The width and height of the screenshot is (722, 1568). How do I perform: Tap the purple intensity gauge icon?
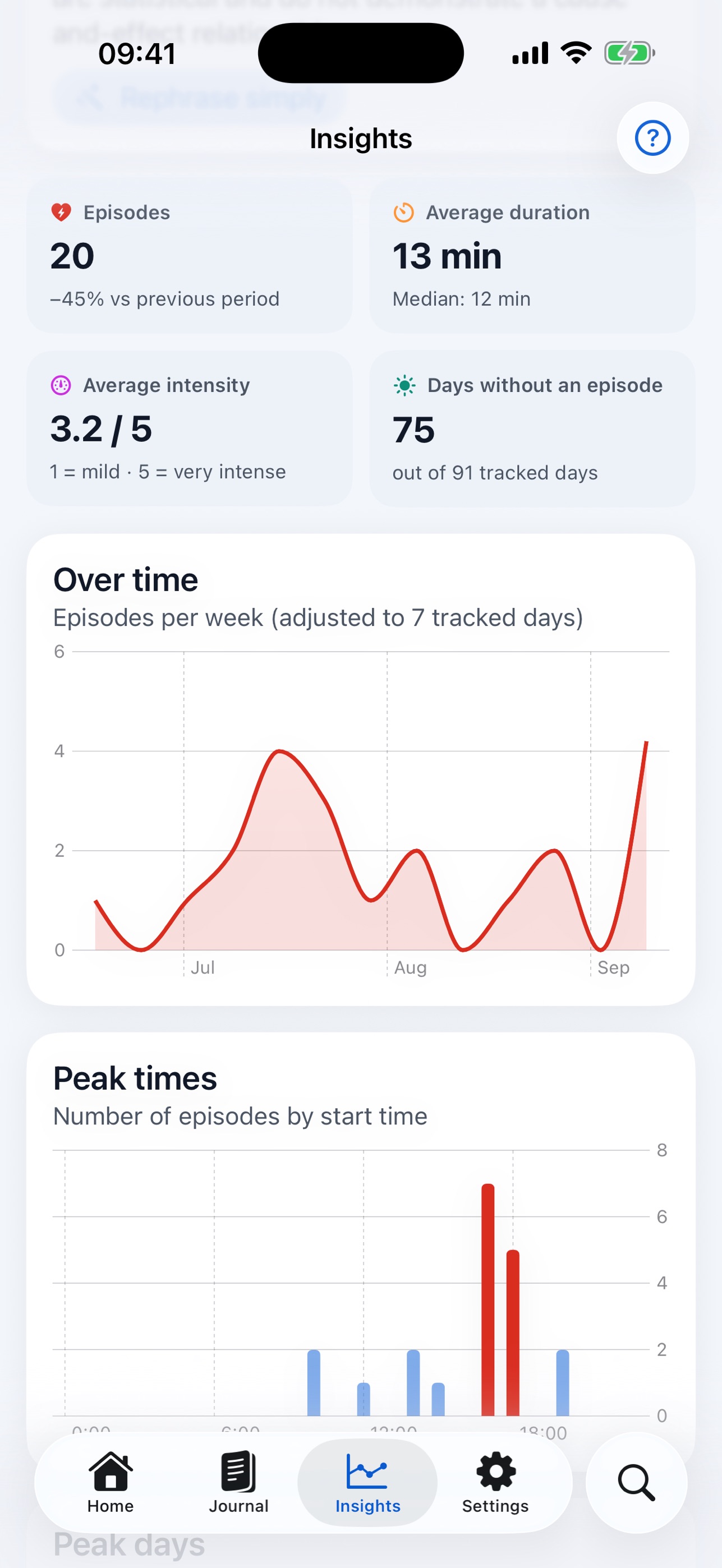(x=61, y=385)
